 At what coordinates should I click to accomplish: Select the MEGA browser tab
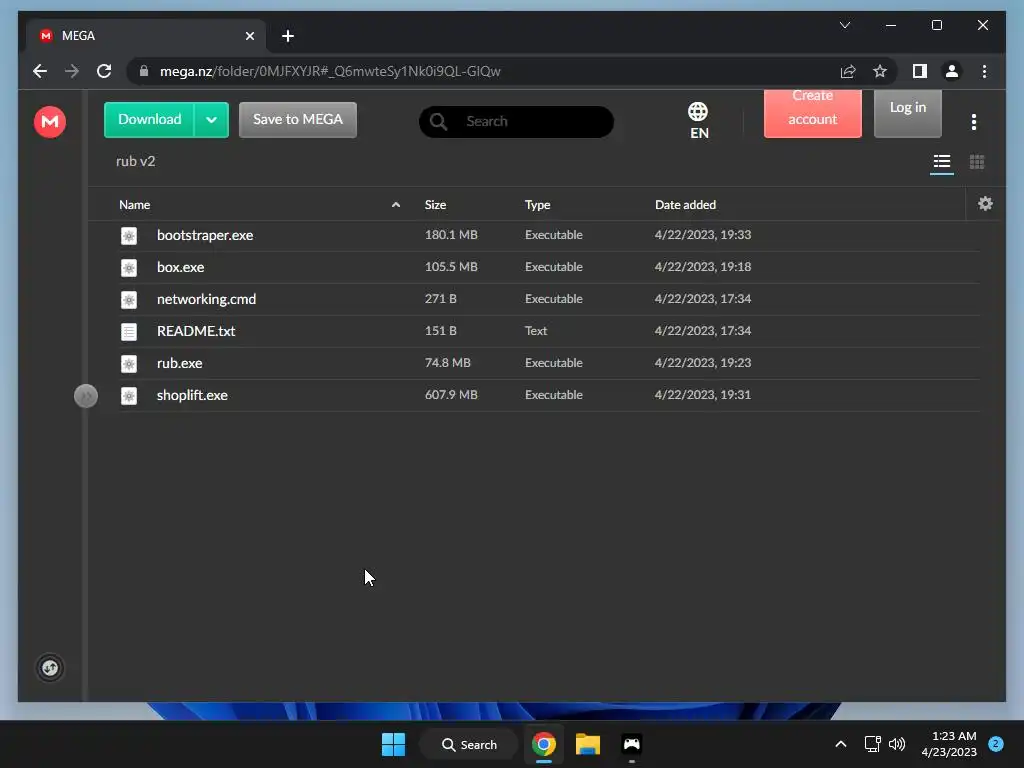145,36
